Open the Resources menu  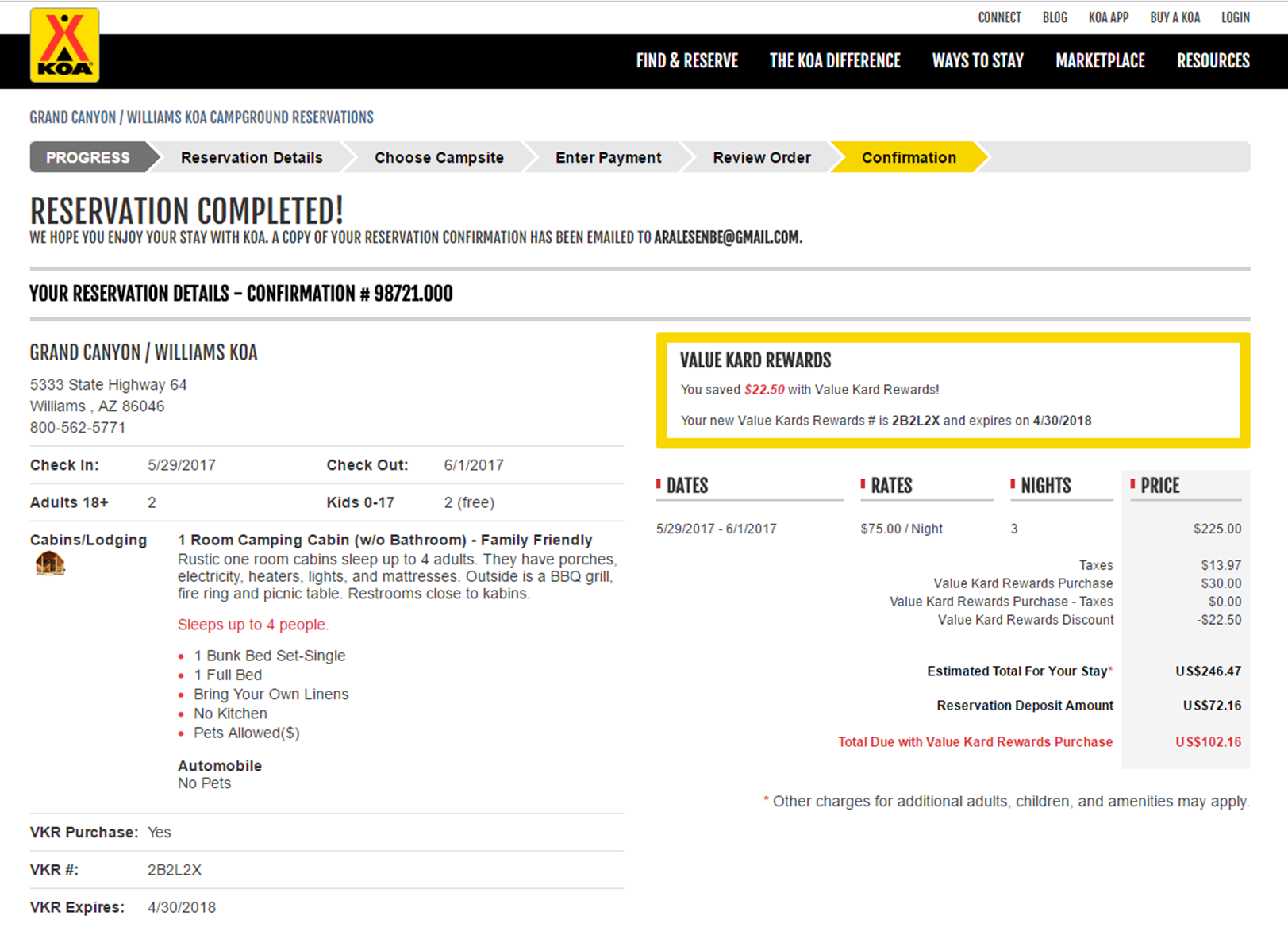click(1213, 61)
